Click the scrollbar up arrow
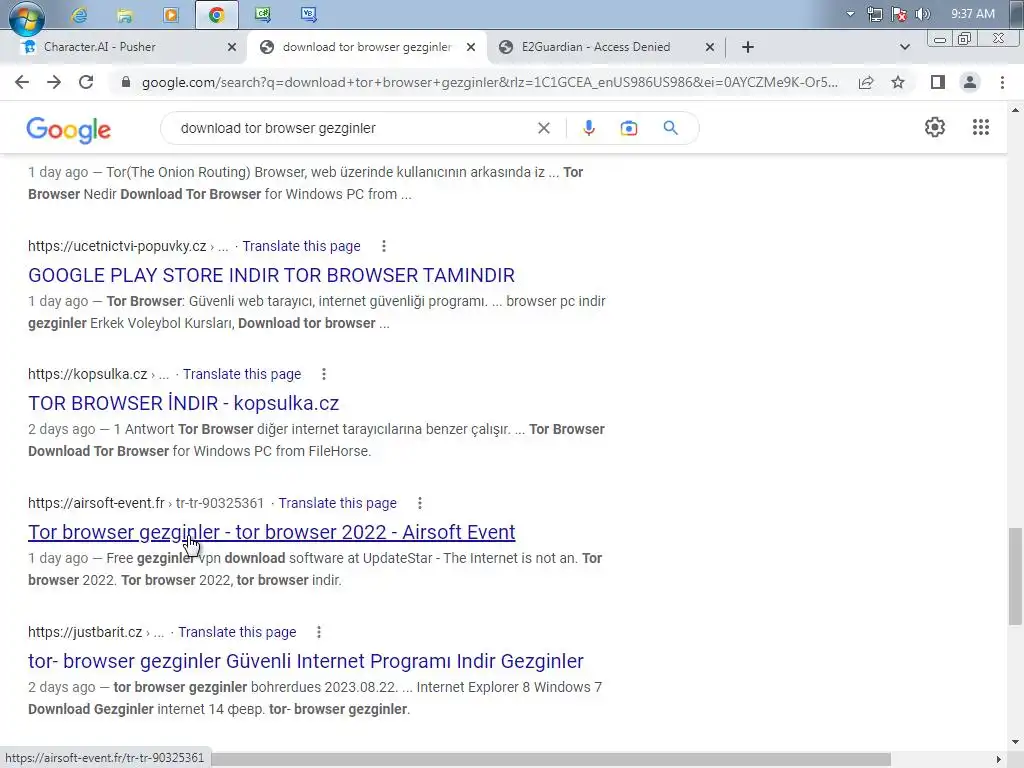Image resolution: width=1024 pixels, height=768 pixels. pyautogui.click(x=1016, y=110)
